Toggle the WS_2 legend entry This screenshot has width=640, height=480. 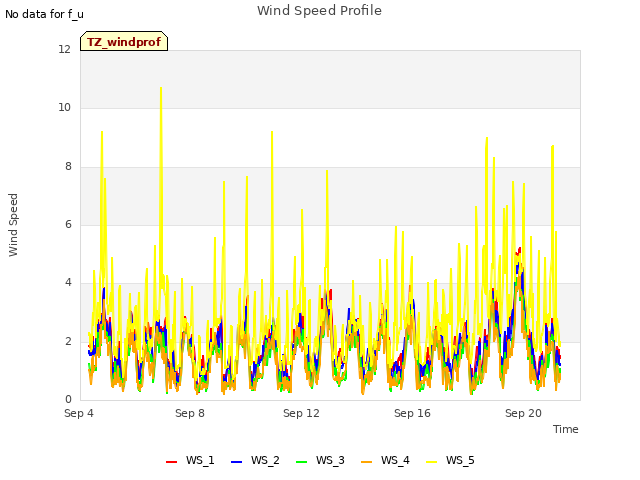point(255,460)
